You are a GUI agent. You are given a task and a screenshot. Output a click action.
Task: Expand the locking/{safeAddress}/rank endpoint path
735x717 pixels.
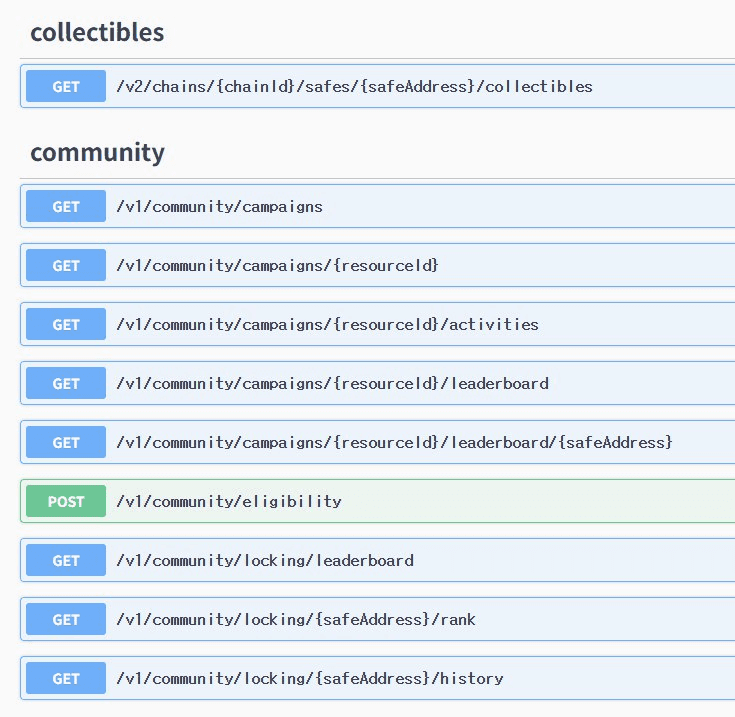[x=296, y=619]
